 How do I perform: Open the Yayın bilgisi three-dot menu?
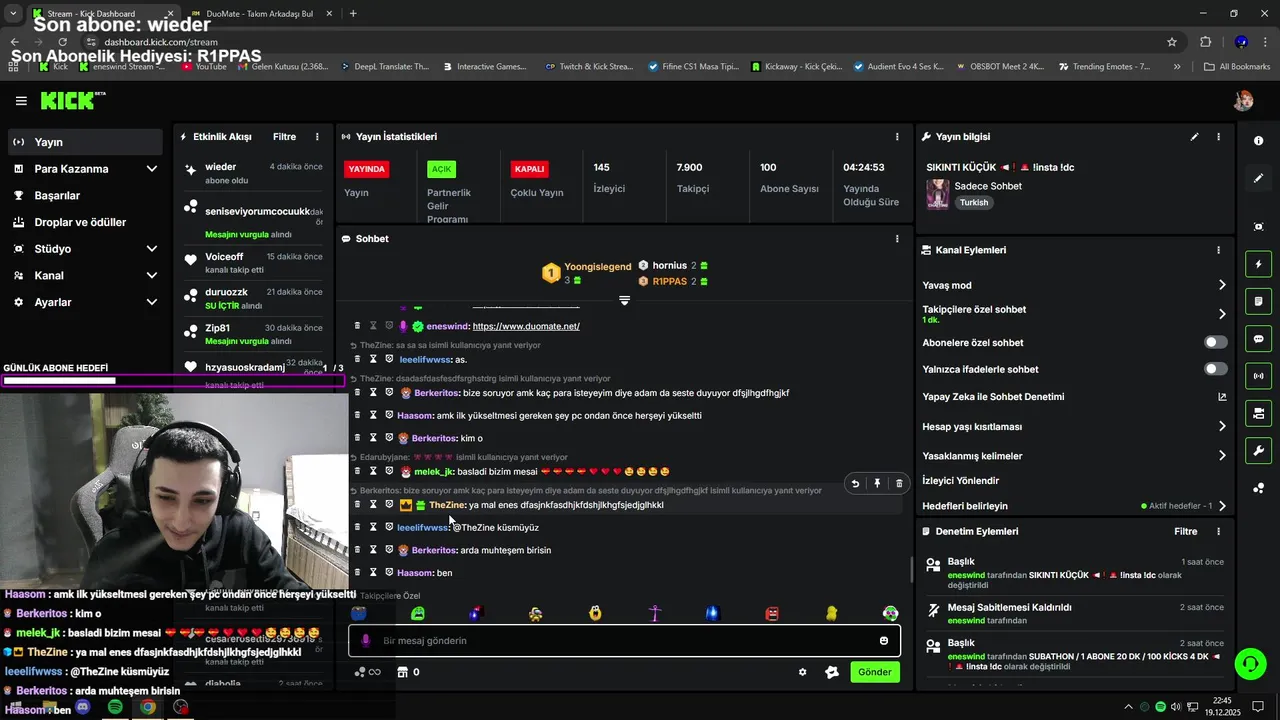click(x=1218, y=137)
